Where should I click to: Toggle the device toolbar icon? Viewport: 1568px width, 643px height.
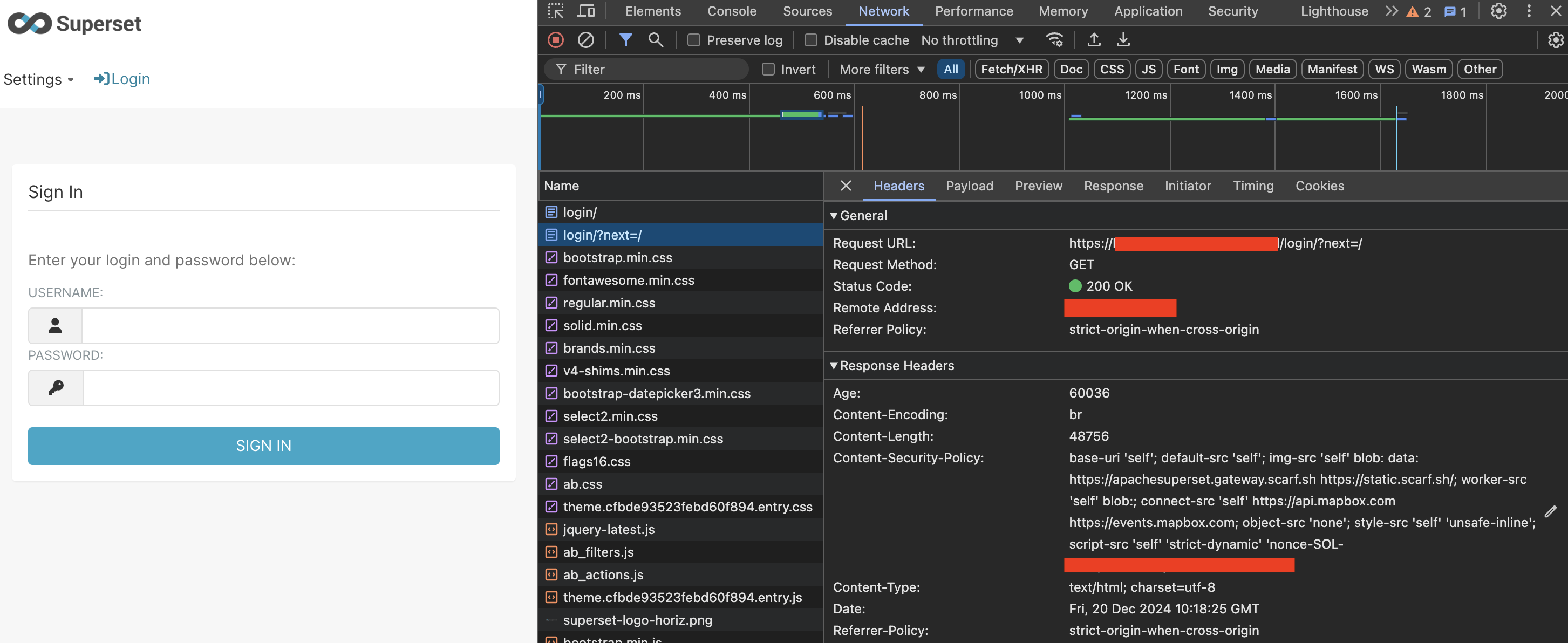pos(586,11)
